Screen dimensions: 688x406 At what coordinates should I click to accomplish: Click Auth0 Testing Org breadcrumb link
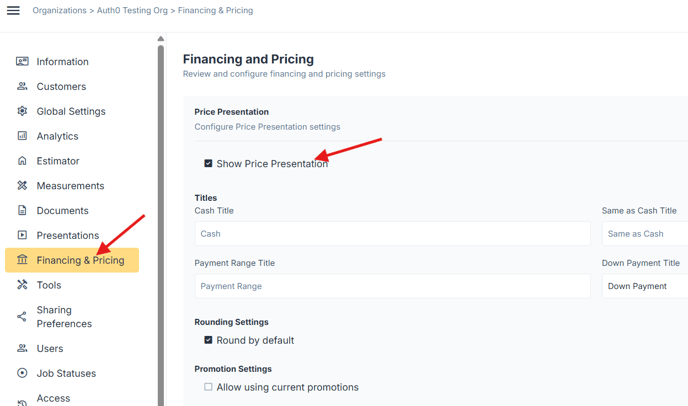[x=132, y=11]
